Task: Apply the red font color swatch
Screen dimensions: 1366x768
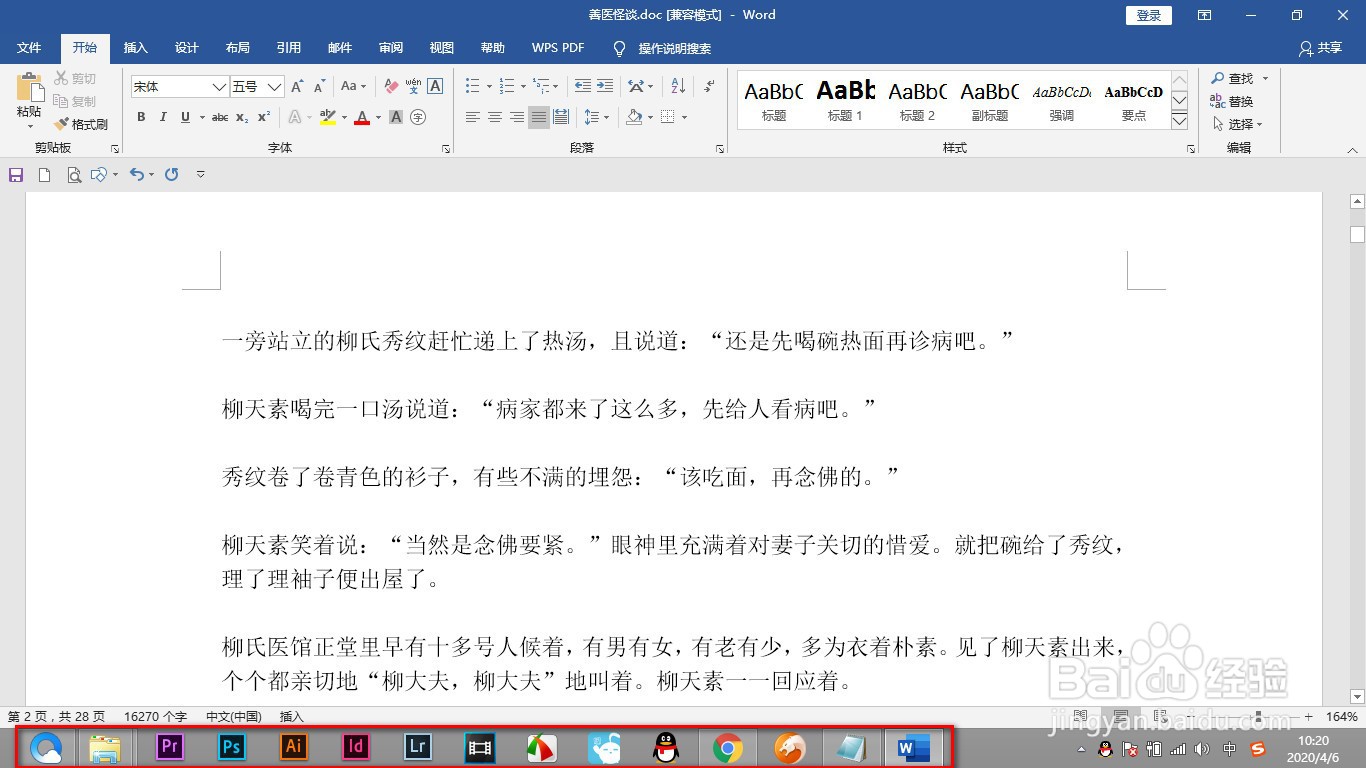Action: (362, 117)
